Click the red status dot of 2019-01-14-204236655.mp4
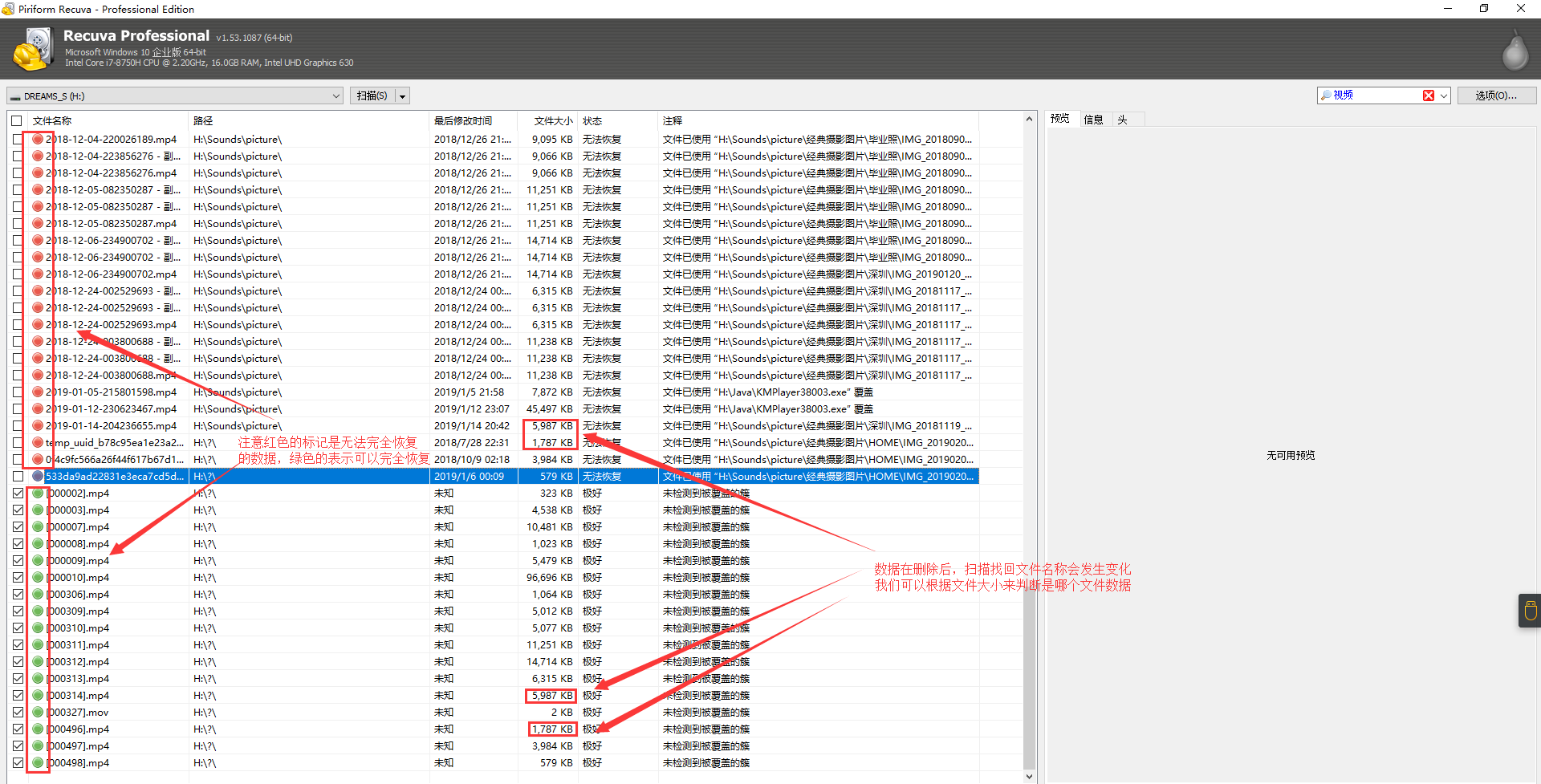 [x=38, y=426]
